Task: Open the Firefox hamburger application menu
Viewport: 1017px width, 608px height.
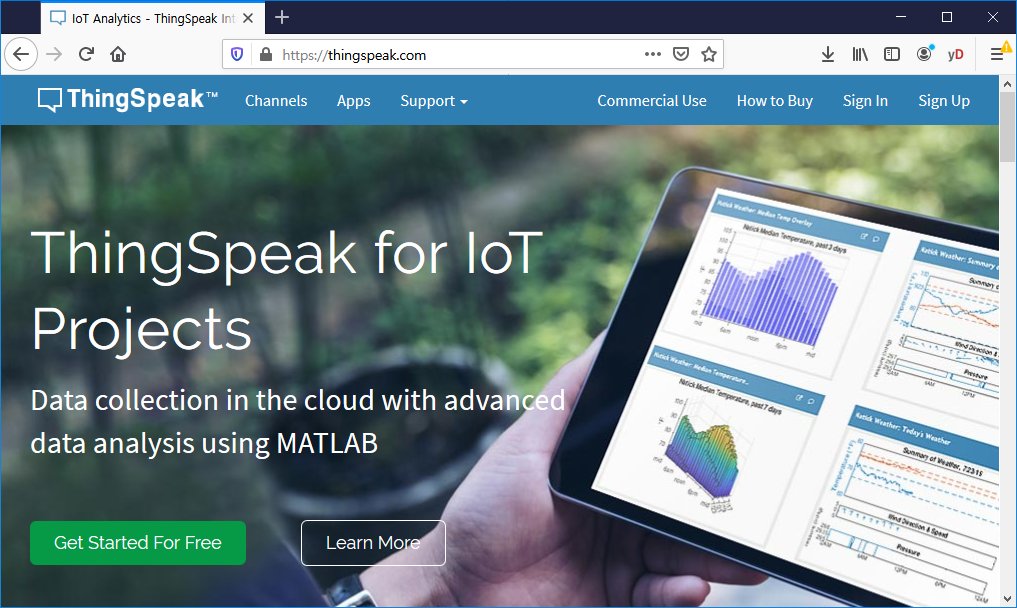Action: pyautogui.click(x=998, y=55)
